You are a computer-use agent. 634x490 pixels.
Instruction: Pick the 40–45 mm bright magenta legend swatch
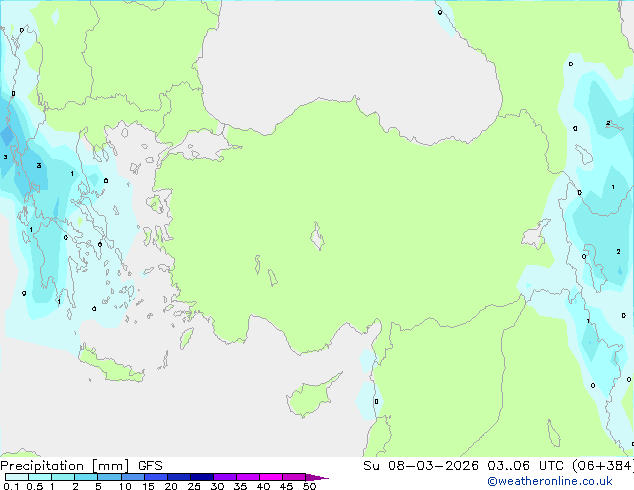coord(271,477)
